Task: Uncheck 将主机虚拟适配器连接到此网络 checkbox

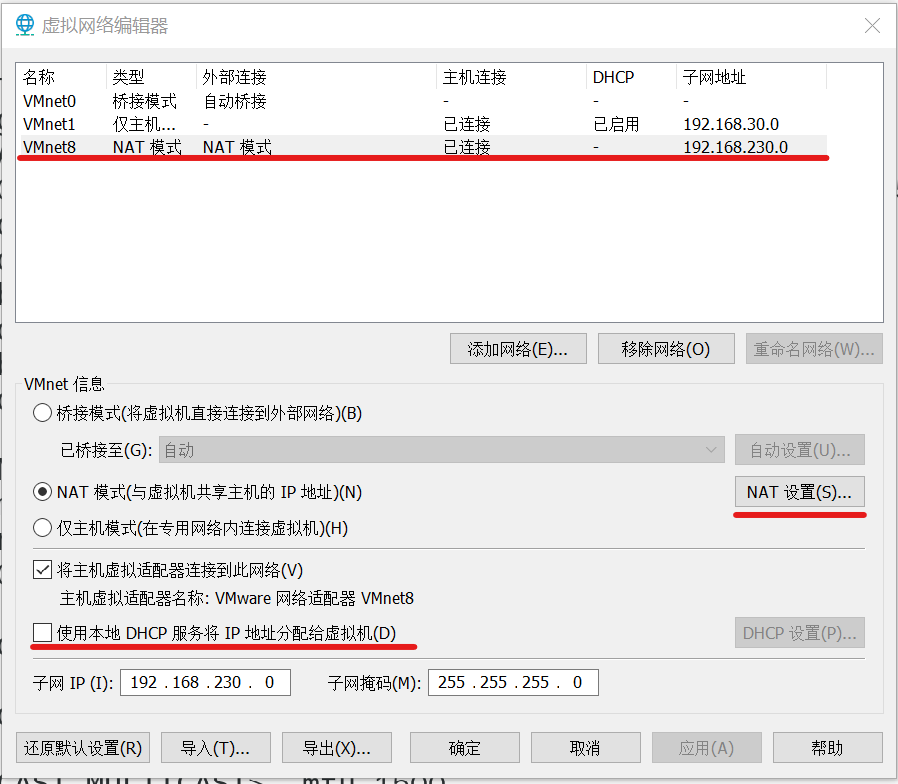Action: coord(42,570)
